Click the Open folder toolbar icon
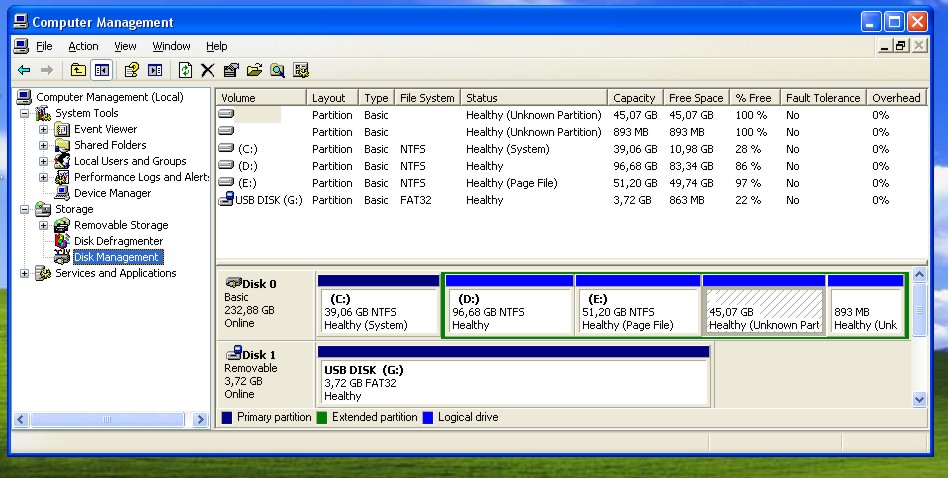The width and height of the screenshot is (948, 478). tap(254, 70)
